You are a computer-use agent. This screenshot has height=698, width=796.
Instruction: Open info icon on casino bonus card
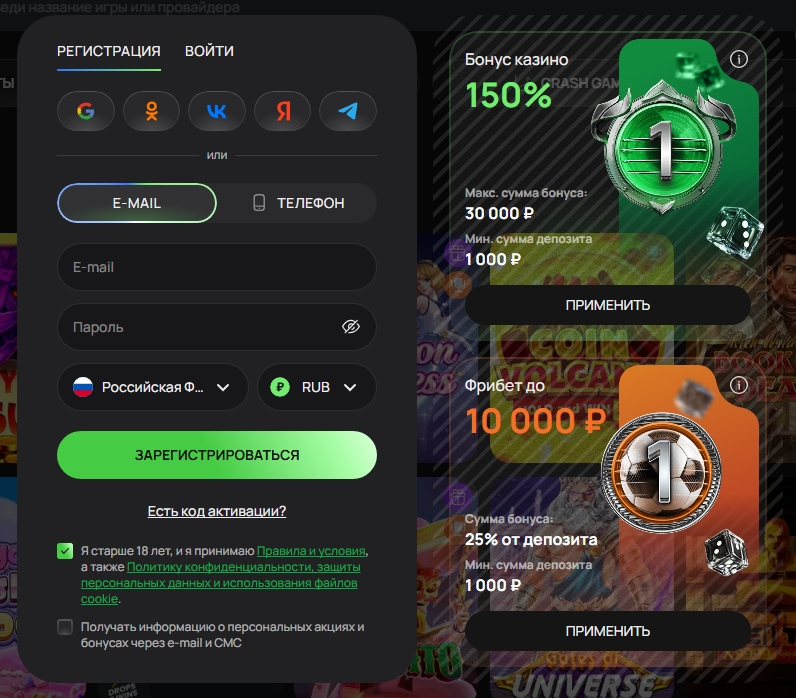coord(739,59)
